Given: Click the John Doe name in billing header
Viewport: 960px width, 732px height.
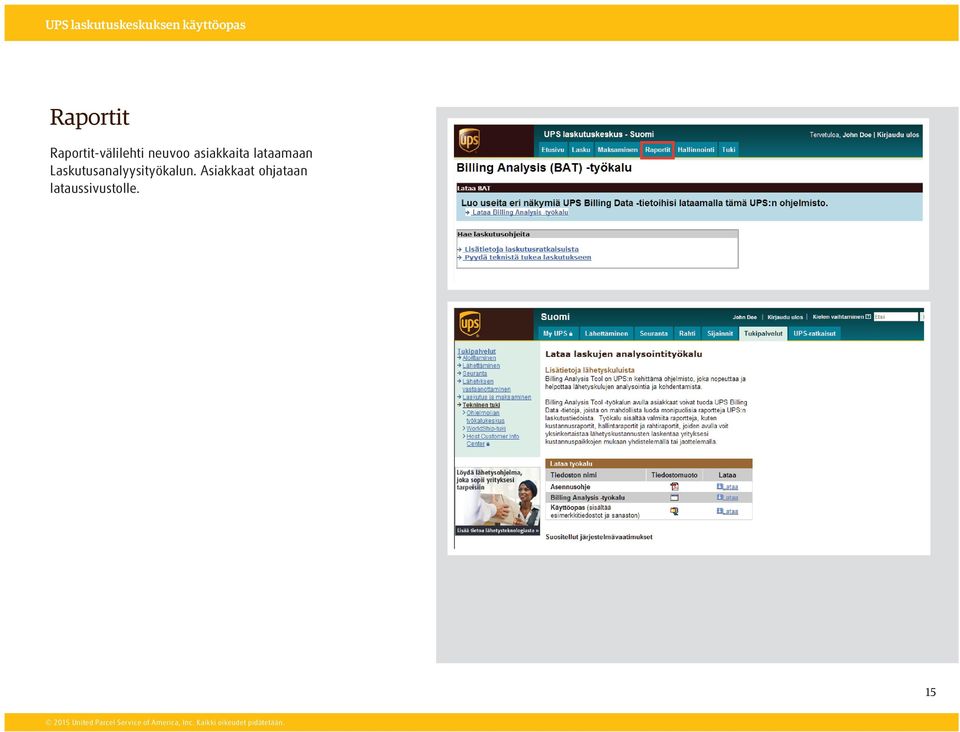Looking at the screenshot, I should 857,135.
